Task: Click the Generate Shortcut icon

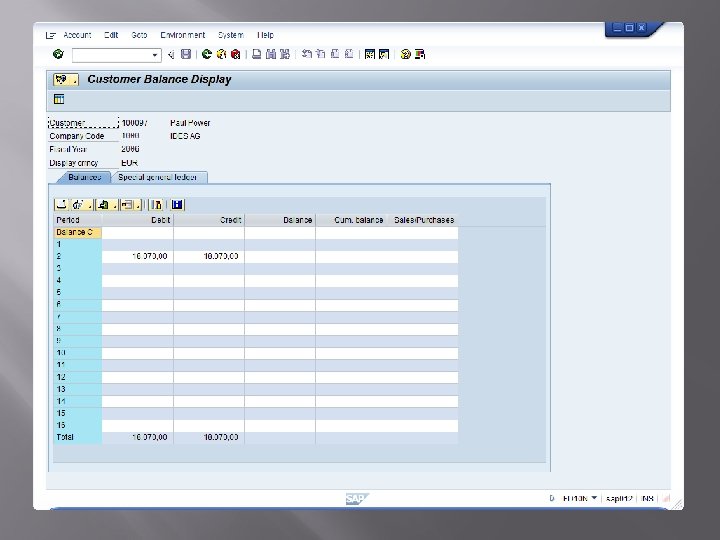Action: click(x=384, y=54)
